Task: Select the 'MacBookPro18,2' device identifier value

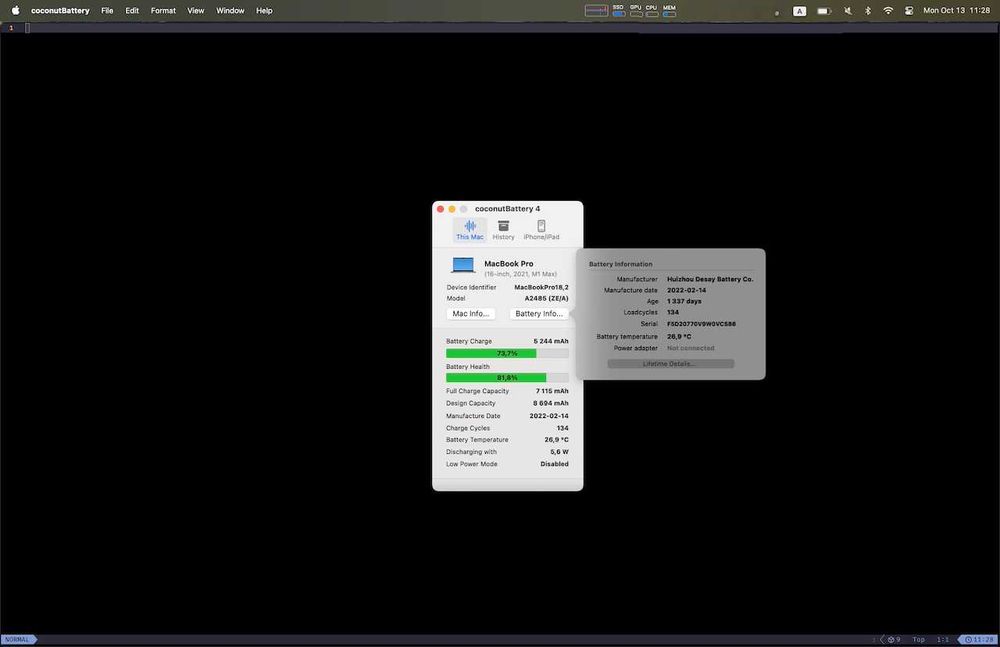Action: tap(541, 287)
